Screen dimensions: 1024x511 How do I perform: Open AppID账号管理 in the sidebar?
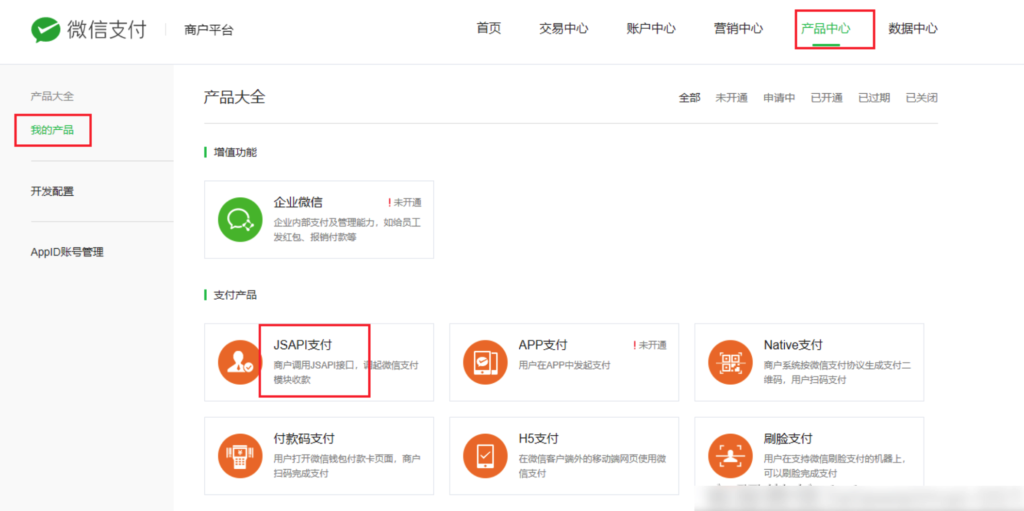coord(67,252)
